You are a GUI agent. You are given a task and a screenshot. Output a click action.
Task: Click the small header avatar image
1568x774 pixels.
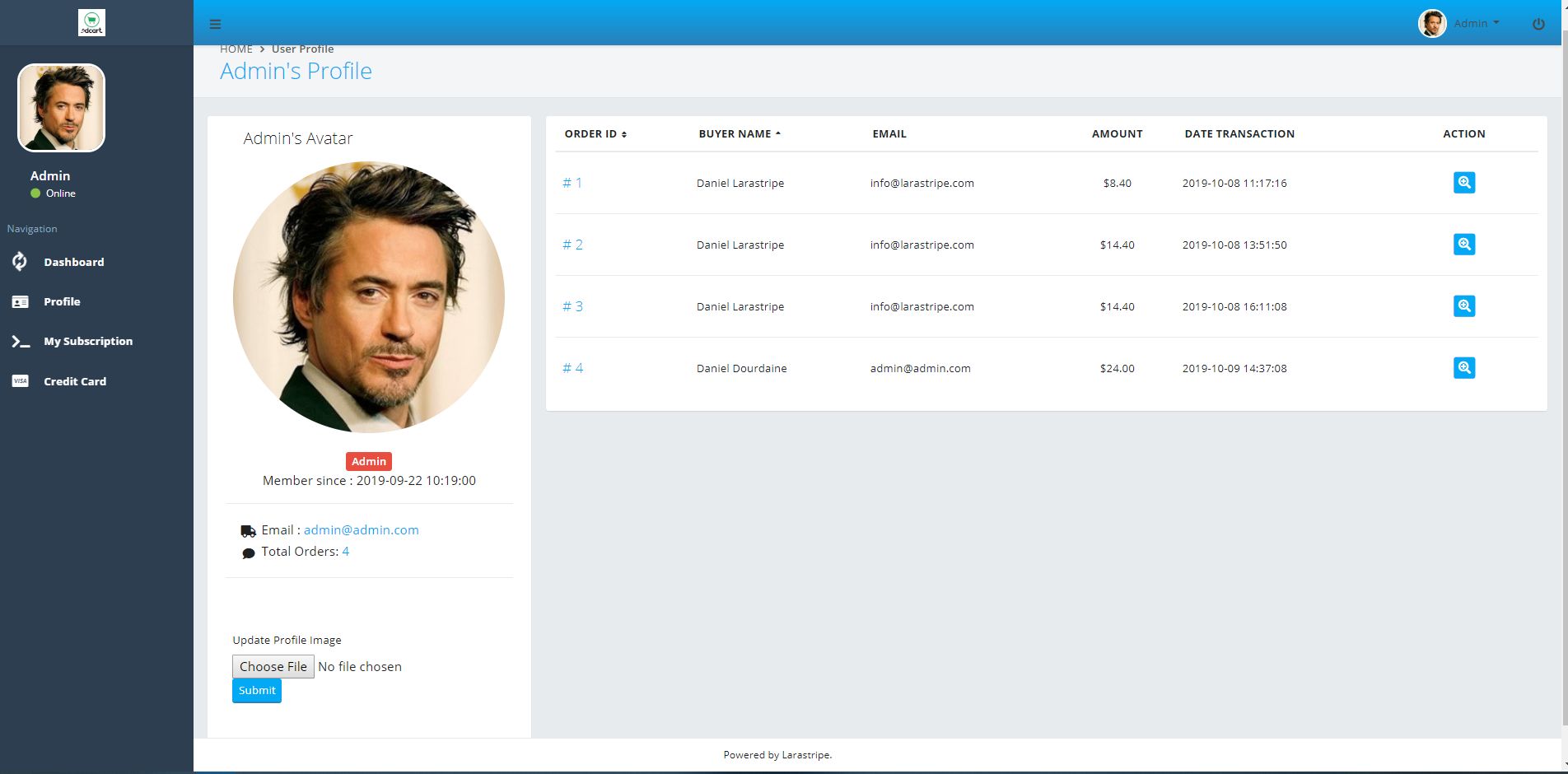coord(1432,23)
